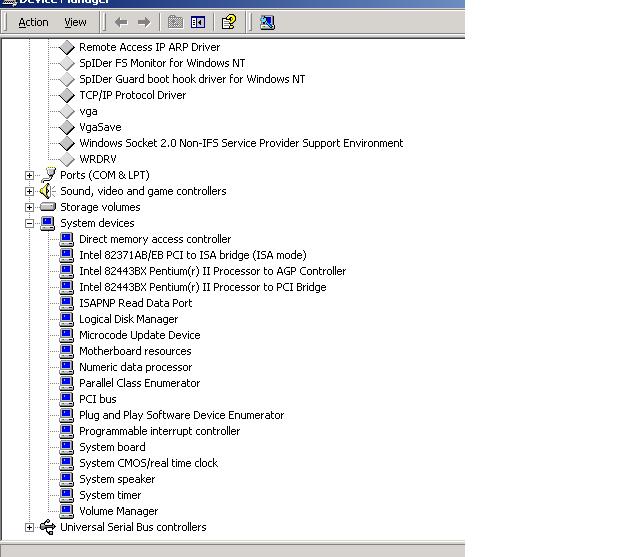Click the Storage volumes drive icon
This screenshot has width=640, height=557.
48,207
